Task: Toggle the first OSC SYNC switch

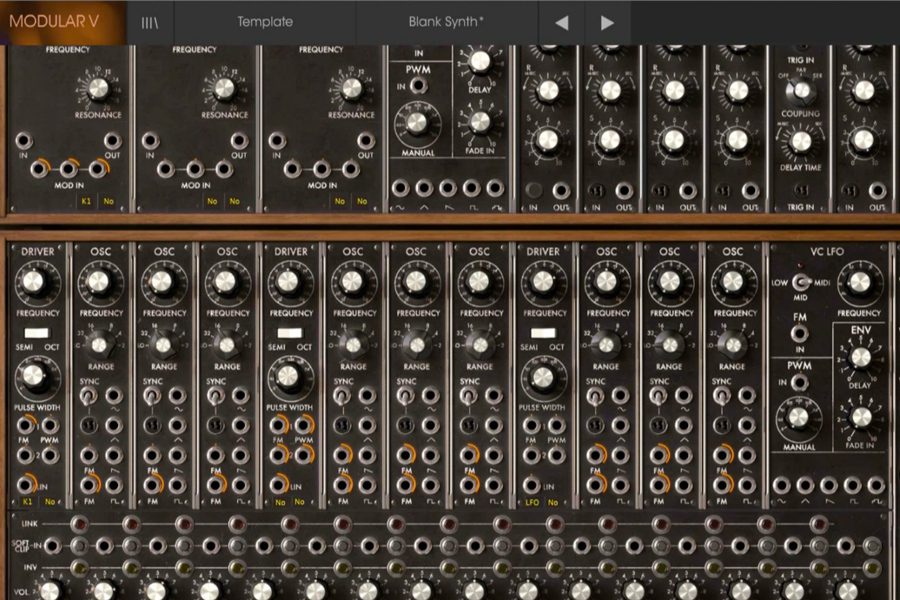Action: pos(88,396)
